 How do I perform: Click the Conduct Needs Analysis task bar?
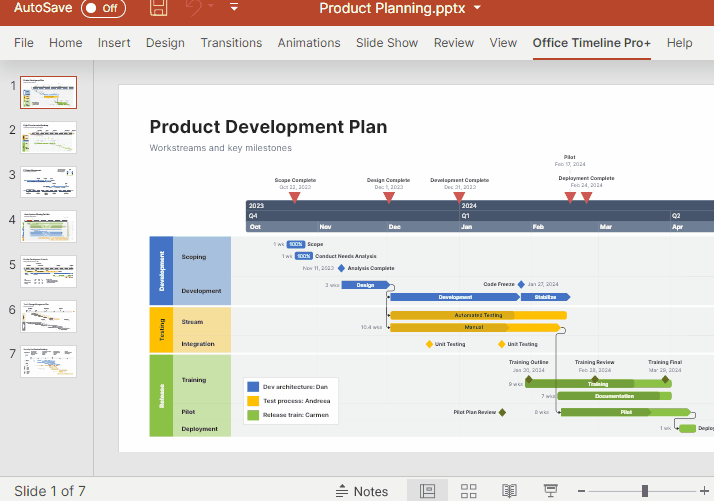tap(304, 256)
